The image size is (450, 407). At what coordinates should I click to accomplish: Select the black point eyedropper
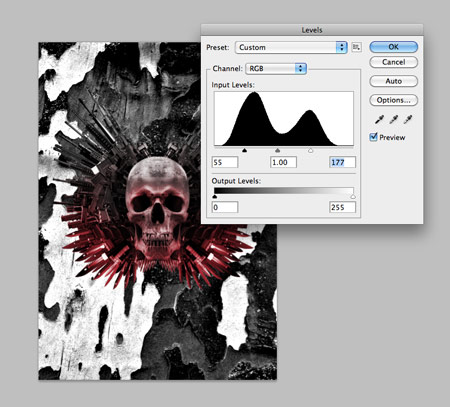[379, 119]
